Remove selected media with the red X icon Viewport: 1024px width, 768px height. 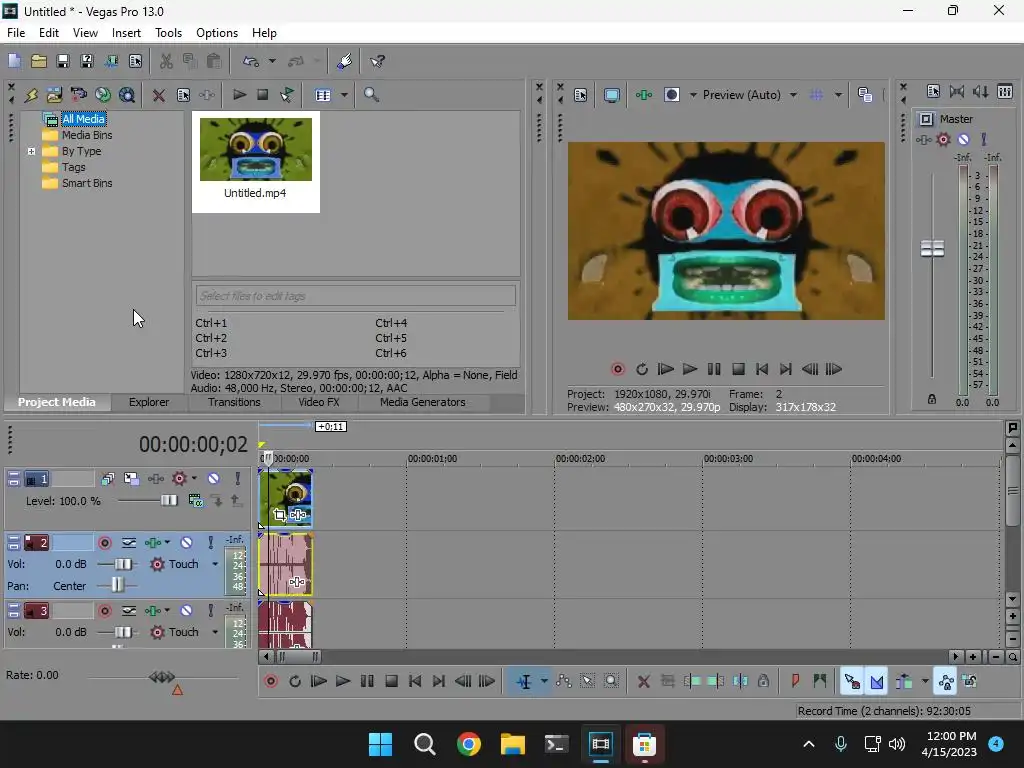[x=158, y=95]
